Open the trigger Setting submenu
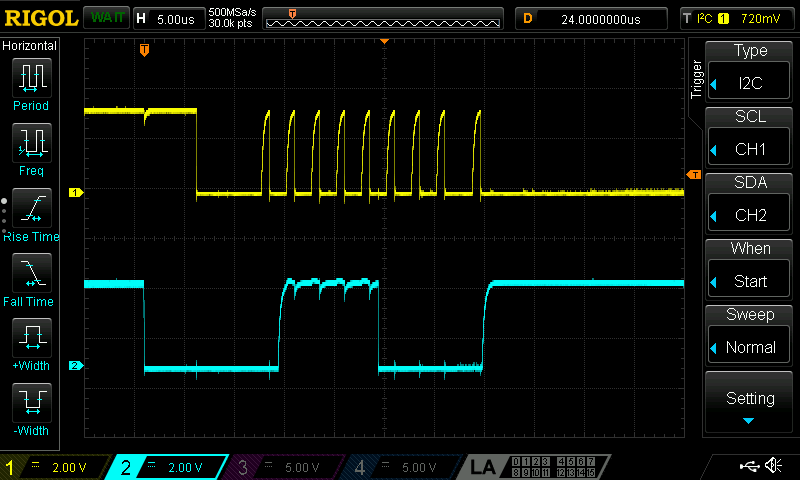The width and height of the screenshot is (800, 480). coord(750,401)
